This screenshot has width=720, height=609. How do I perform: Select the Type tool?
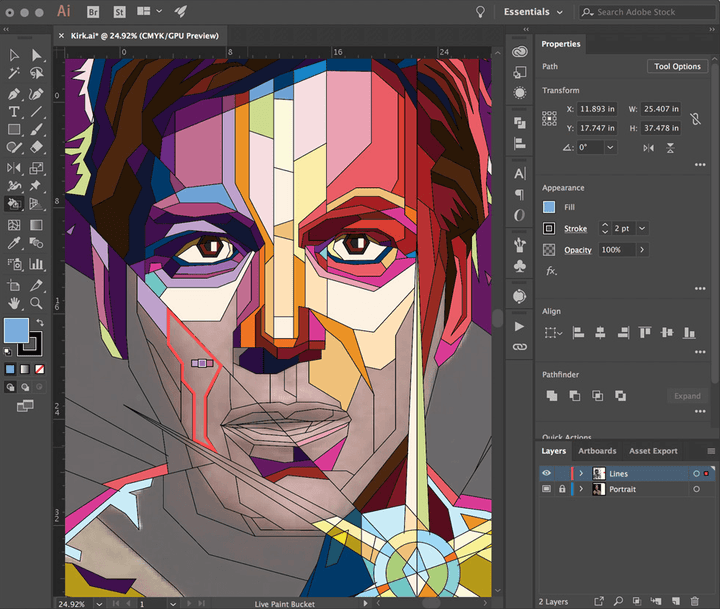tap(14, 111)
